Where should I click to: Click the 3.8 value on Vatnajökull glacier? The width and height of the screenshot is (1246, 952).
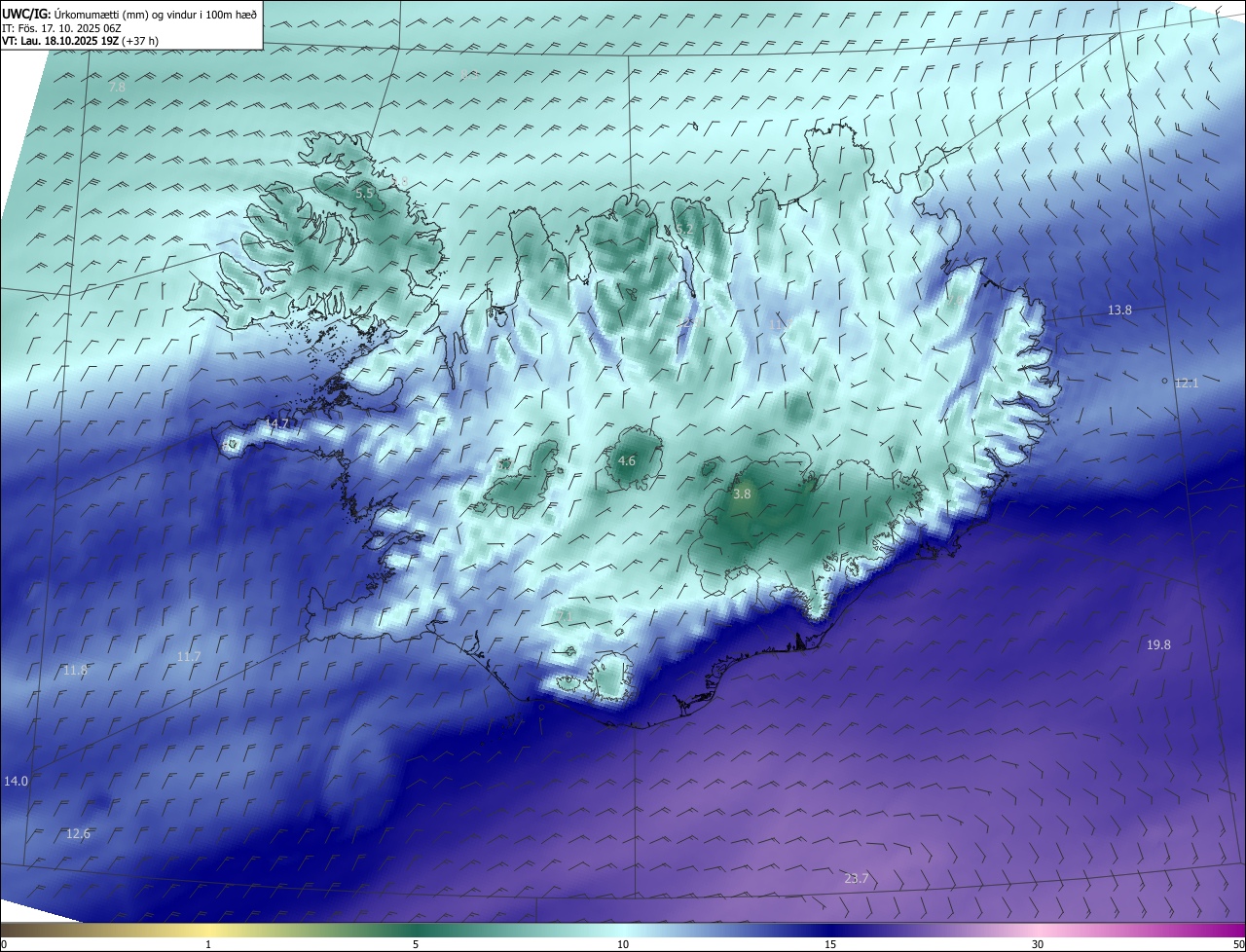tap(742, 494)
